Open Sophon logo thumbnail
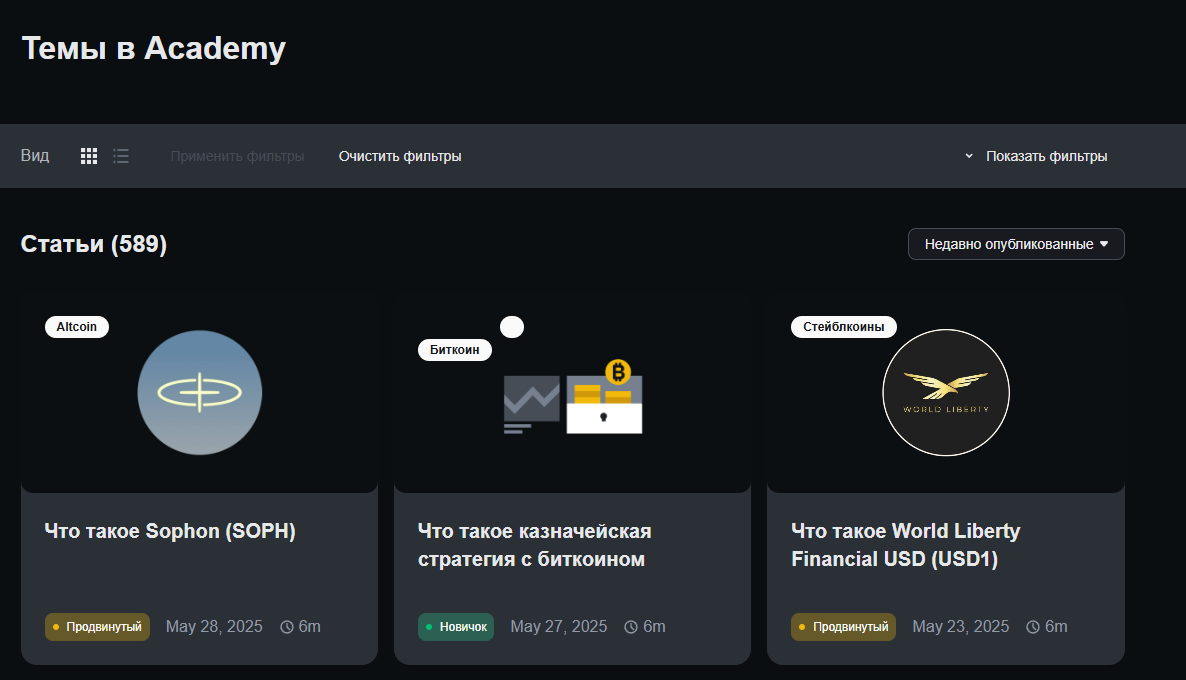Viewport: 1186px width, 680px height. [200, 393]
